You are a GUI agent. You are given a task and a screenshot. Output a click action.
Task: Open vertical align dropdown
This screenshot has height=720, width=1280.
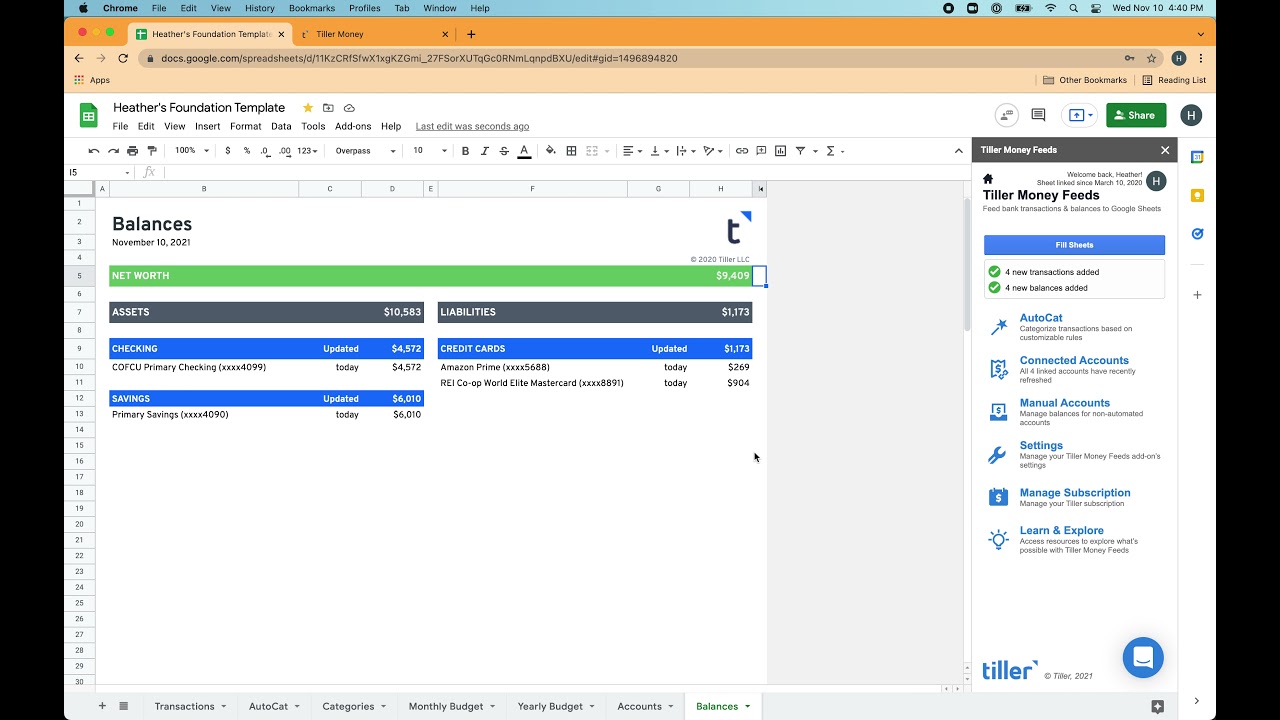point(659,151)
